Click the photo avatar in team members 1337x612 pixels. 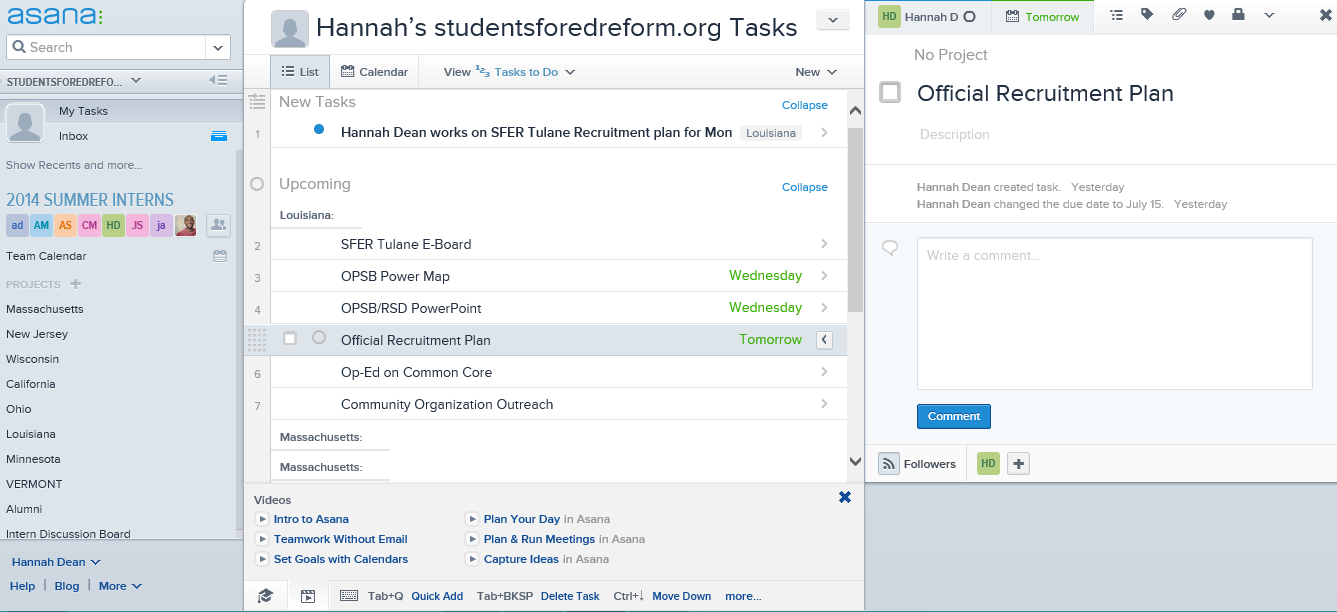pos(186,226)
